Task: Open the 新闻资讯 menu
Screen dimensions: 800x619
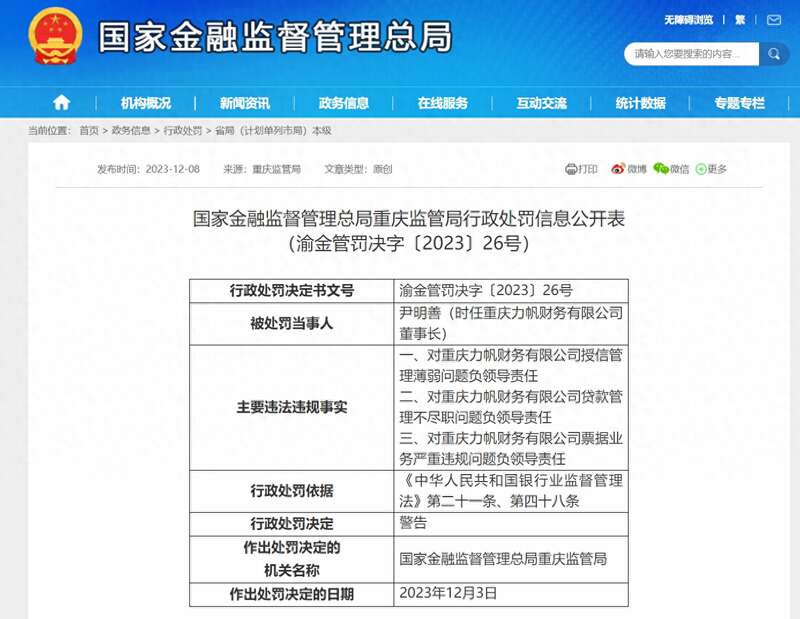Action: click(244, 103)
